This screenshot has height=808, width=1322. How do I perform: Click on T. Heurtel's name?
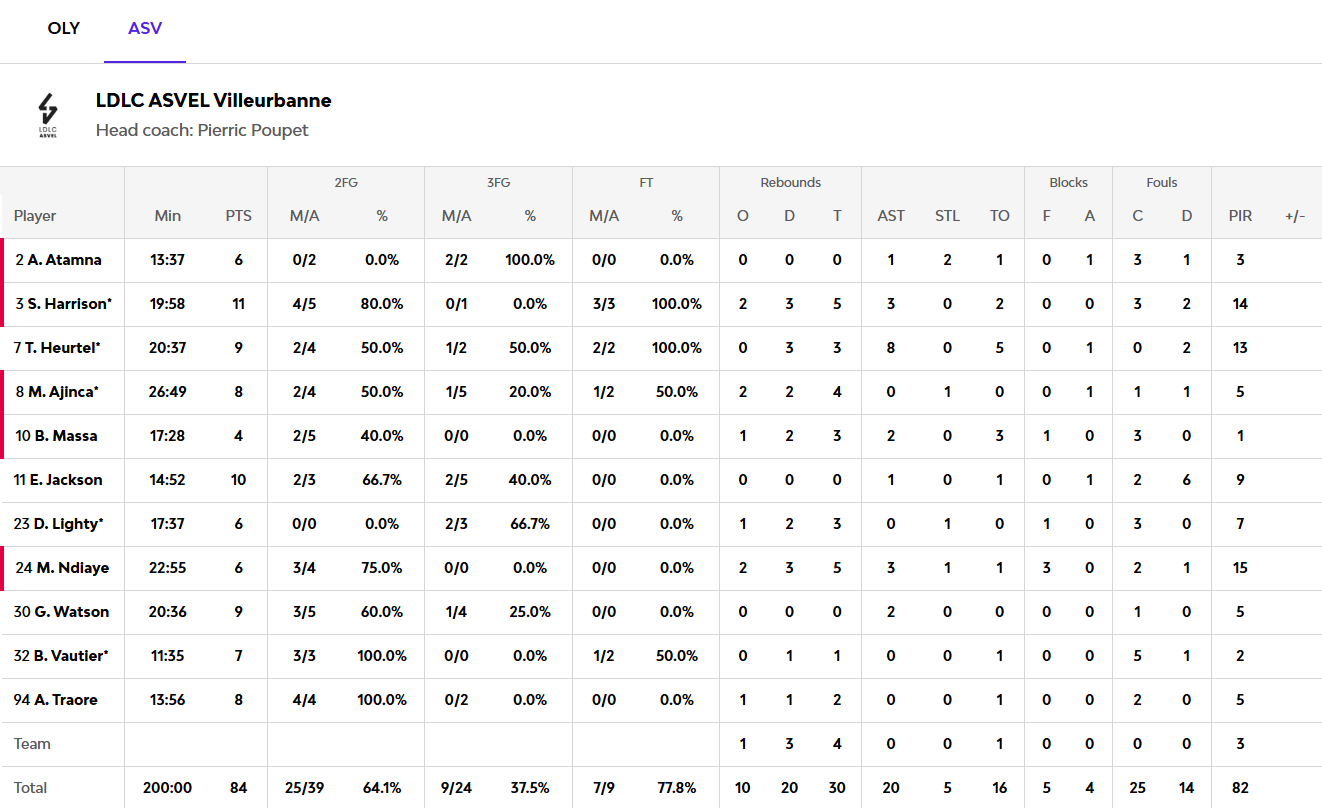pyautogui.click(x=61, y=348)
